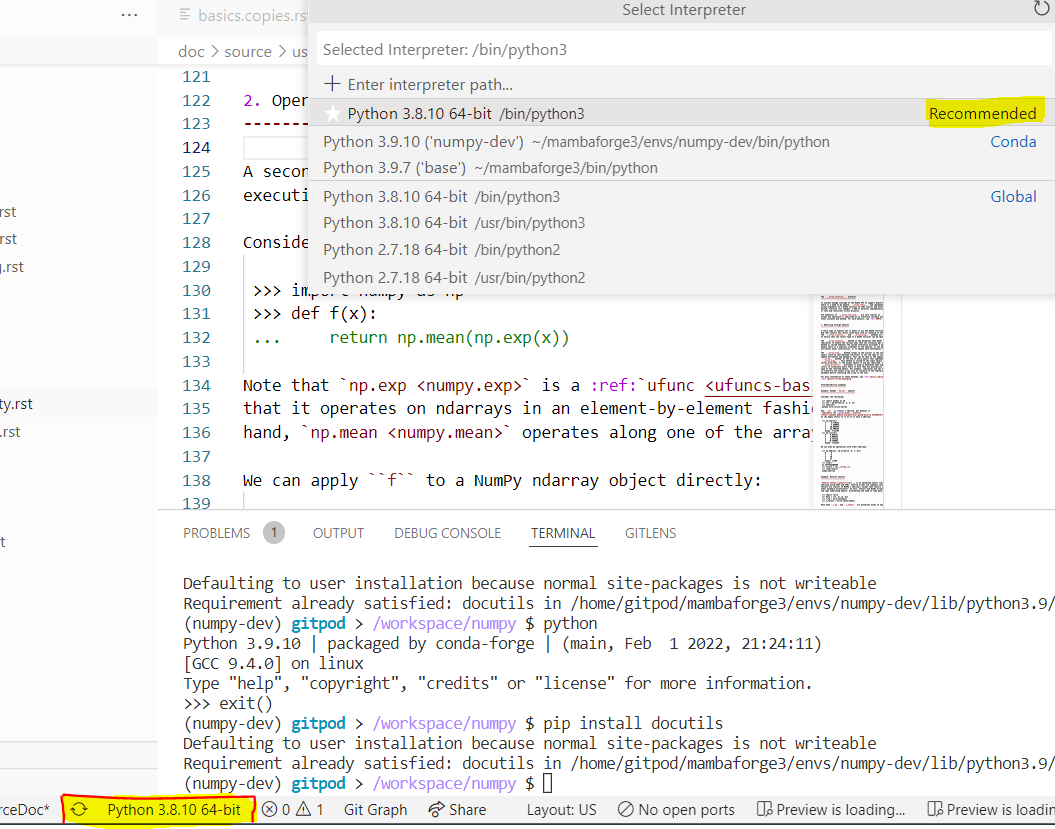Click the warnings triangle icon in status bar
This screenshot has height=829, width=1055.
click(304, 809)
